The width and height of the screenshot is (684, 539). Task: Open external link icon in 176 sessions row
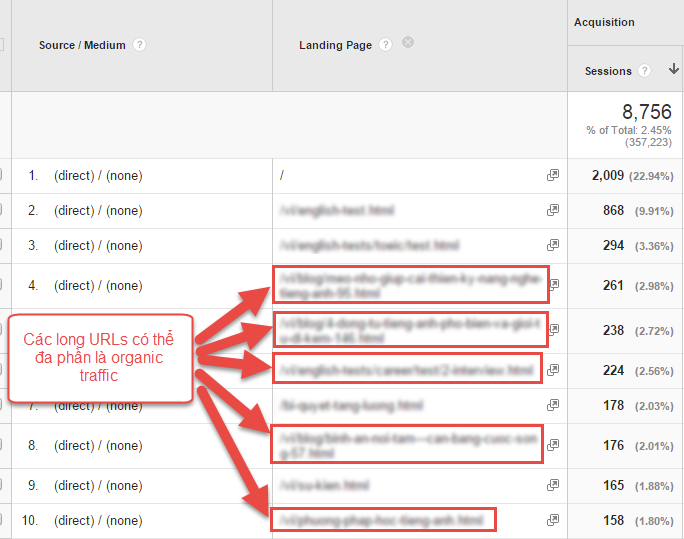tap(553, 445)
